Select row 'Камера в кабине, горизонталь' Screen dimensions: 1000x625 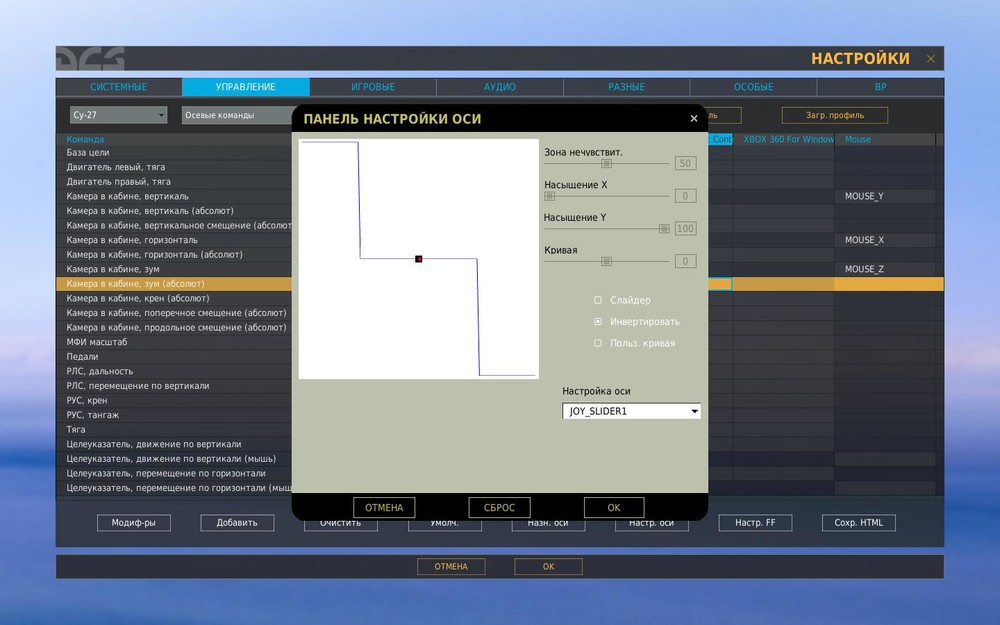click(x=173, y=240)
